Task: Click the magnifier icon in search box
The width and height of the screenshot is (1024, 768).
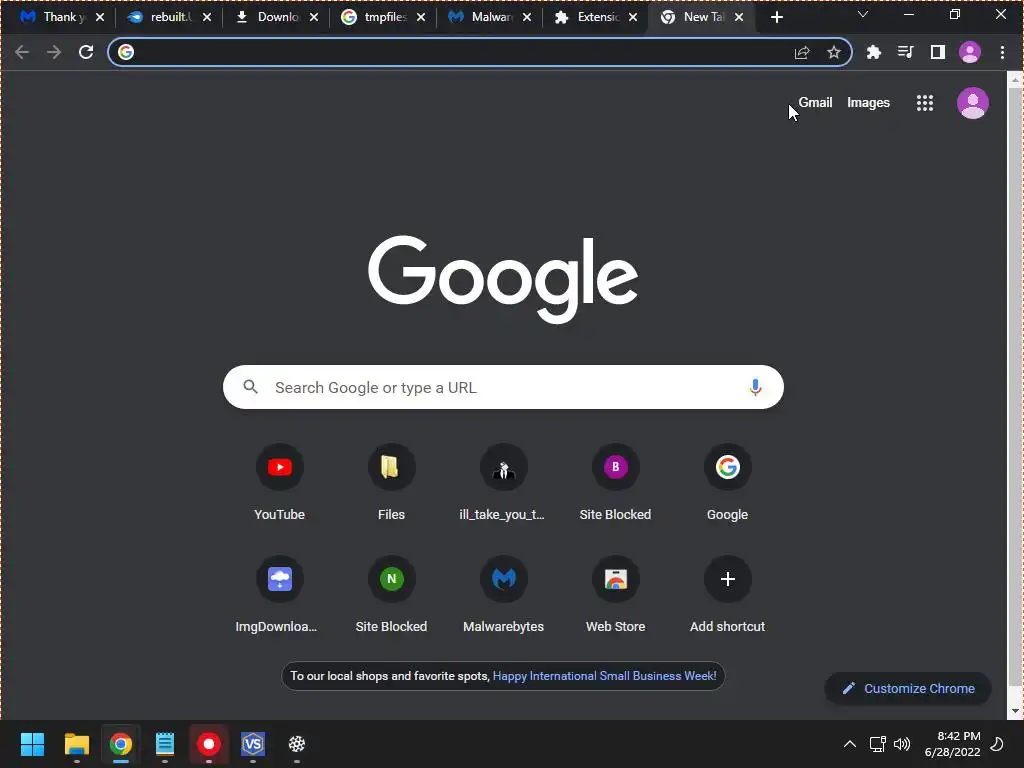Action: tap(250, 387)
